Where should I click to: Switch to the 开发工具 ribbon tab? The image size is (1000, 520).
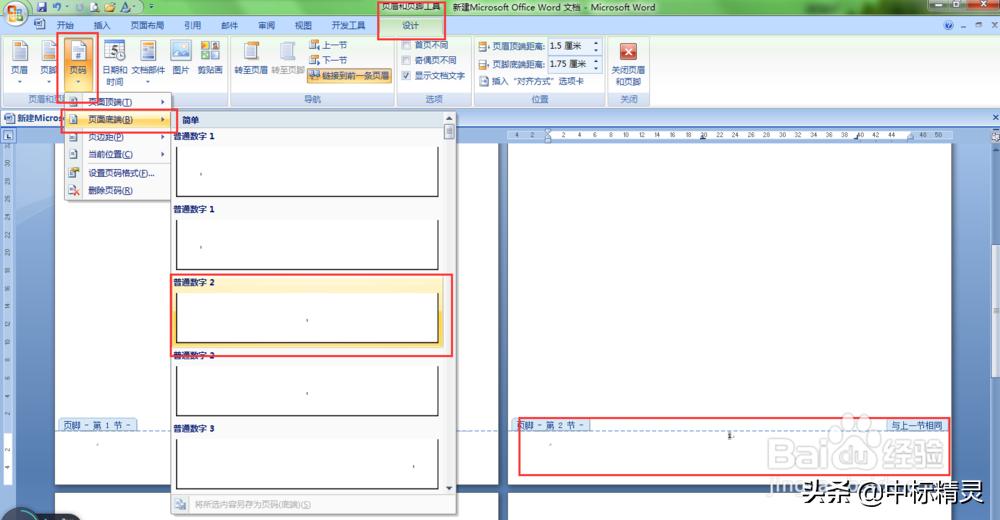click(x=348, y=26)
